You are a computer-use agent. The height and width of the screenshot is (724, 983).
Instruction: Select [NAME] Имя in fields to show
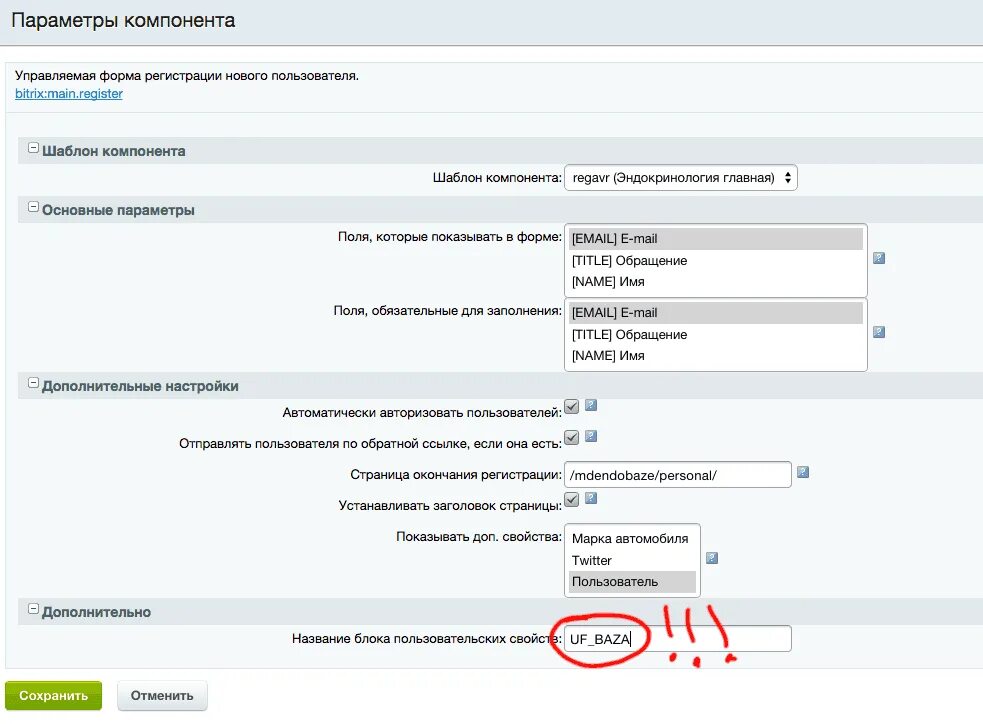tap(715, 282)
